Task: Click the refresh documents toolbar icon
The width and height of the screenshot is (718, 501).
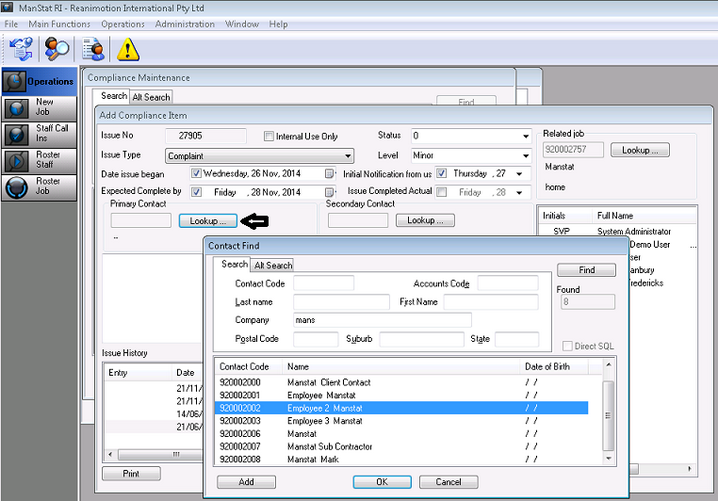Action: [x=22, y=47]
